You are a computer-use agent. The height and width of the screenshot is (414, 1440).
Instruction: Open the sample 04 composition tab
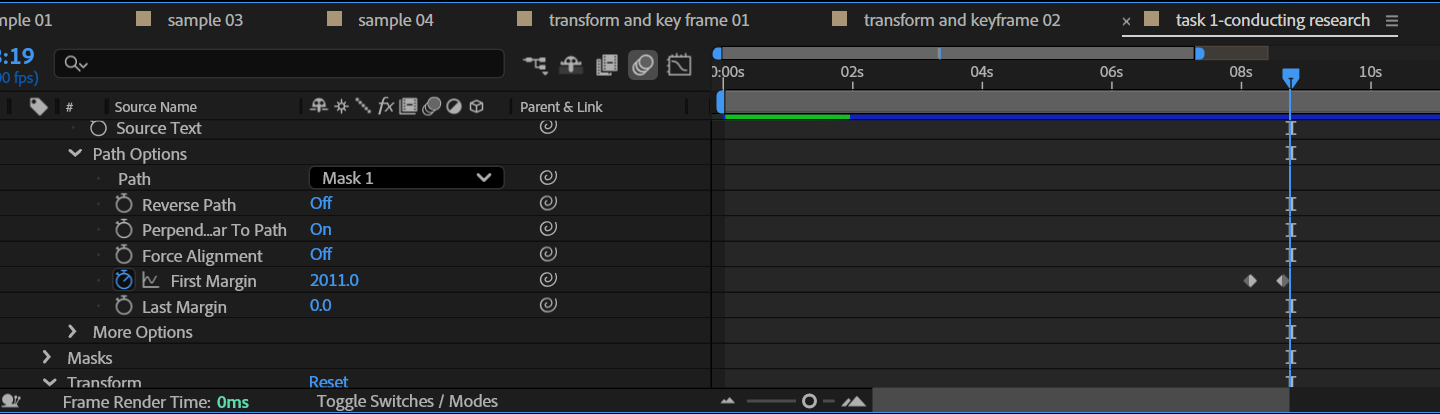(395, 20)
